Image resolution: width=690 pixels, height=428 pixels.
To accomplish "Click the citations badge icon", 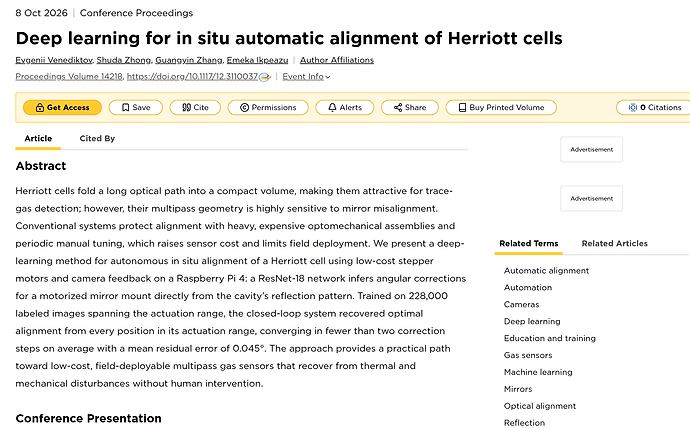I will 633,107.
